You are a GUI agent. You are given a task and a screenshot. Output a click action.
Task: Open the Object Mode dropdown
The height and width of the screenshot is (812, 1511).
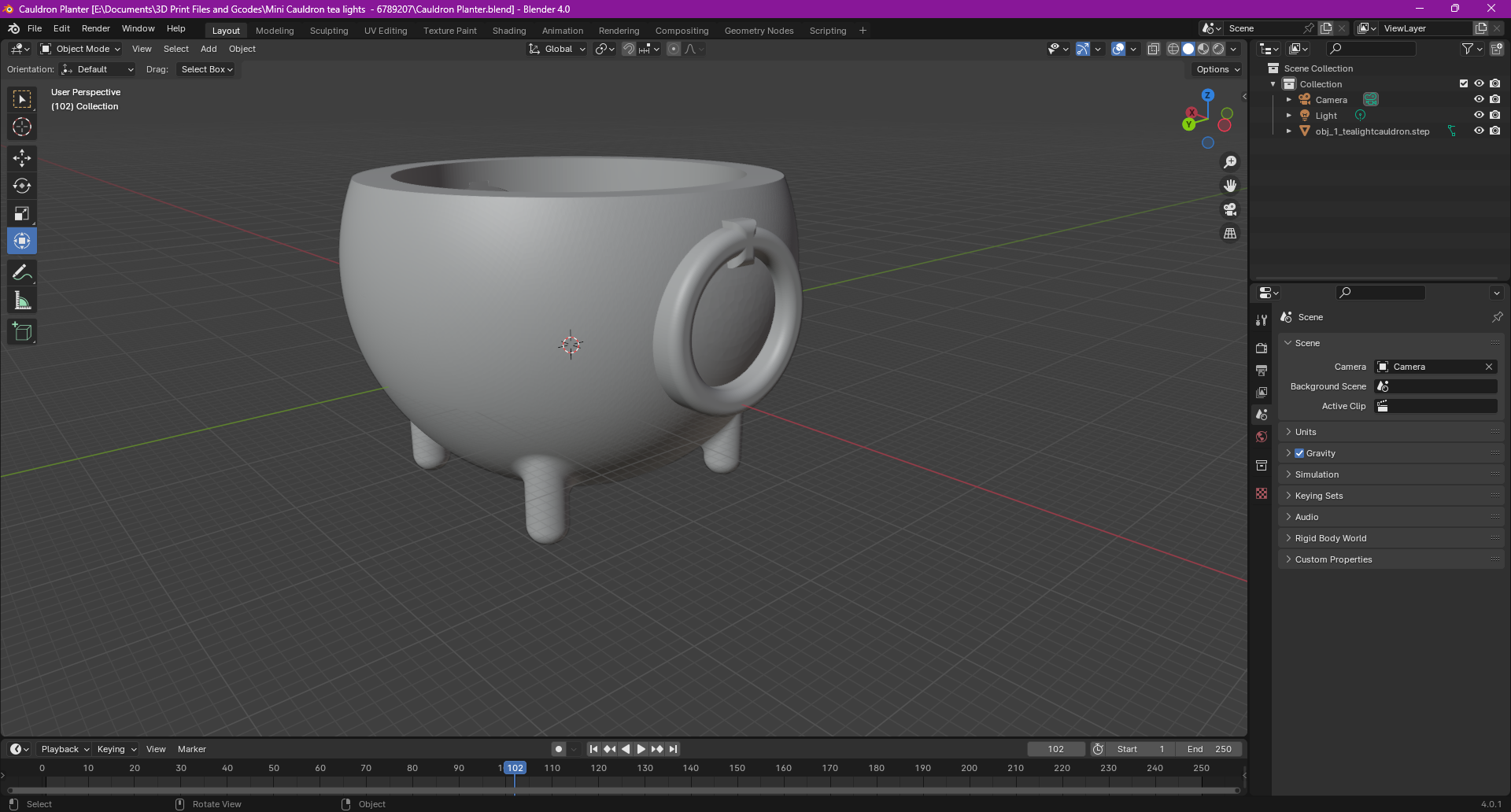tap(80, 49)
